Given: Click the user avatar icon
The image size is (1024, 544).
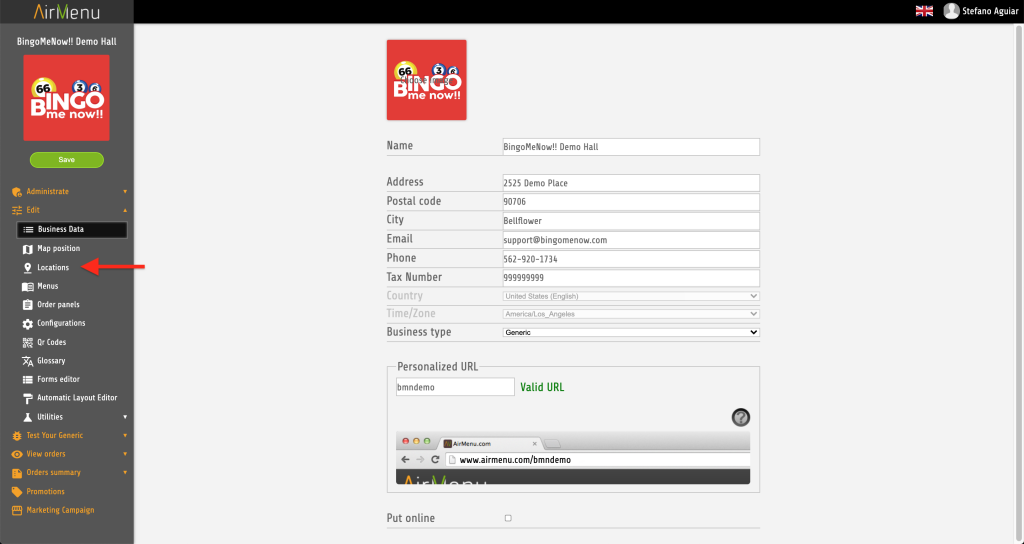Looking at the screenshot, I should coord(951,11).
